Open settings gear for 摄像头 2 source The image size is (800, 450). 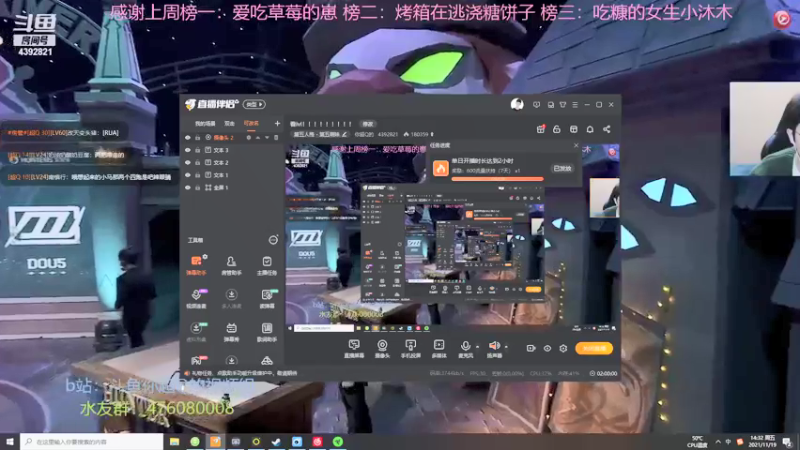click(248, 138)
